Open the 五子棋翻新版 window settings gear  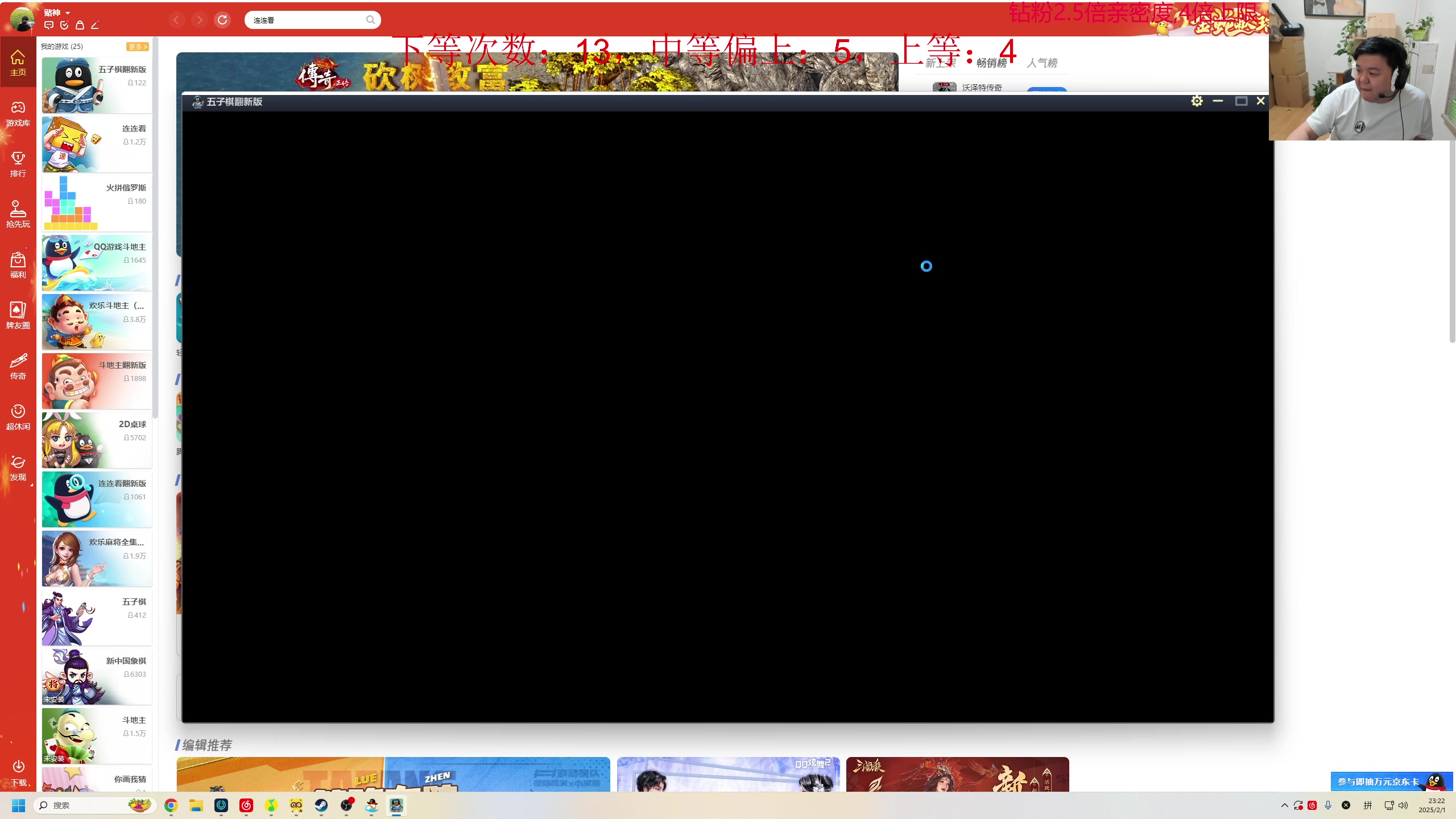pos(1197,101)
